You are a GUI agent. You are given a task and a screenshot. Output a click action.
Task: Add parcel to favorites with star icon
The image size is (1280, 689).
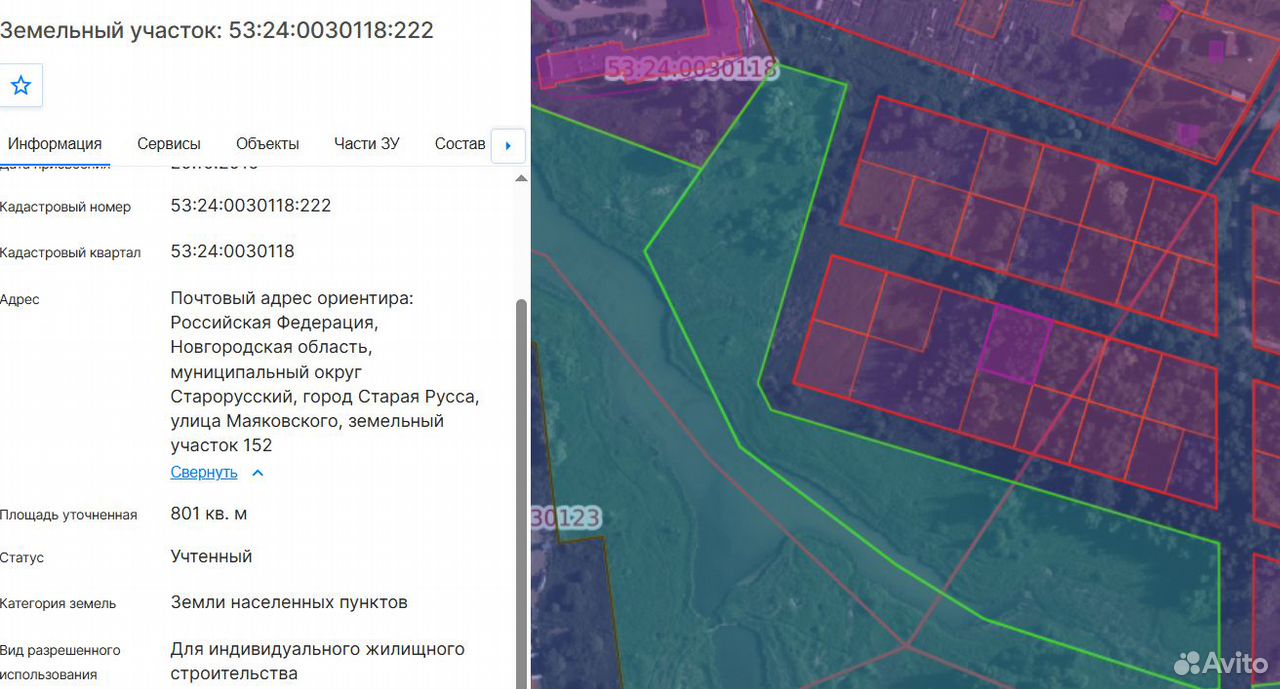click(21, 86)
